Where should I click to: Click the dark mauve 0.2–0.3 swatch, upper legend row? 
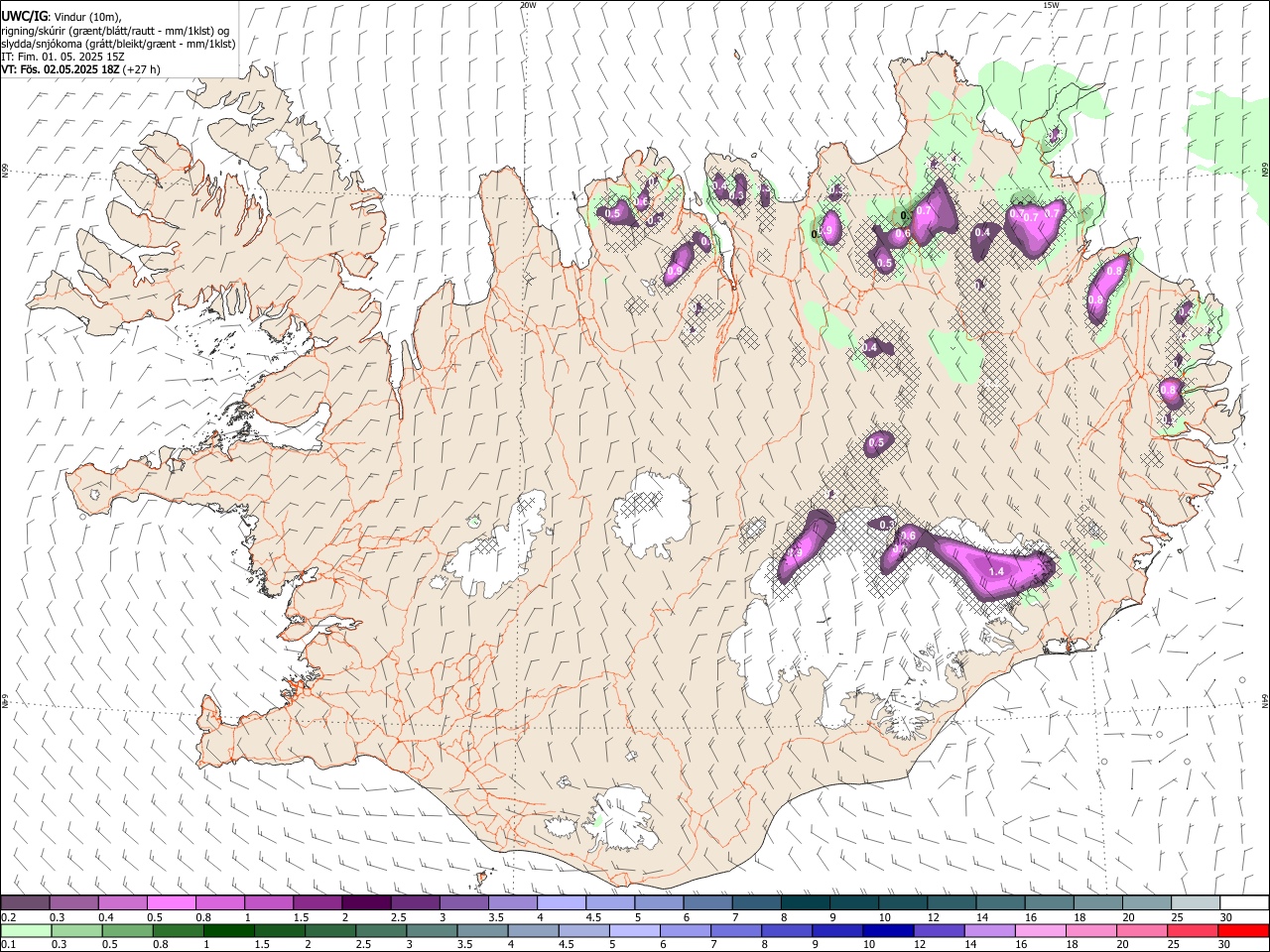click(x=26, y=903)
